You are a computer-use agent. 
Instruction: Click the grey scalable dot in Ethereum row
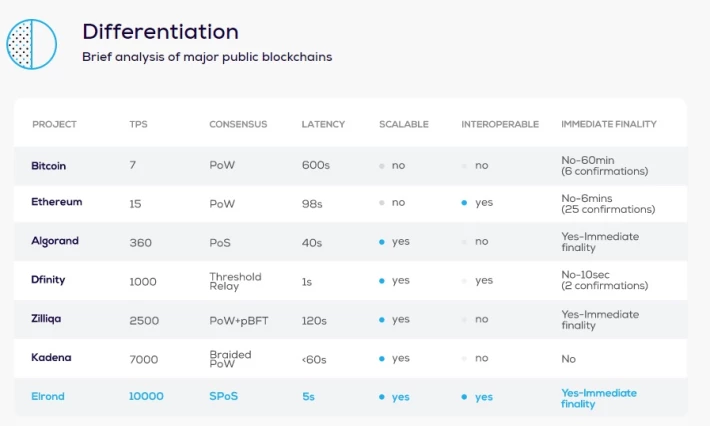click(382, 203)
